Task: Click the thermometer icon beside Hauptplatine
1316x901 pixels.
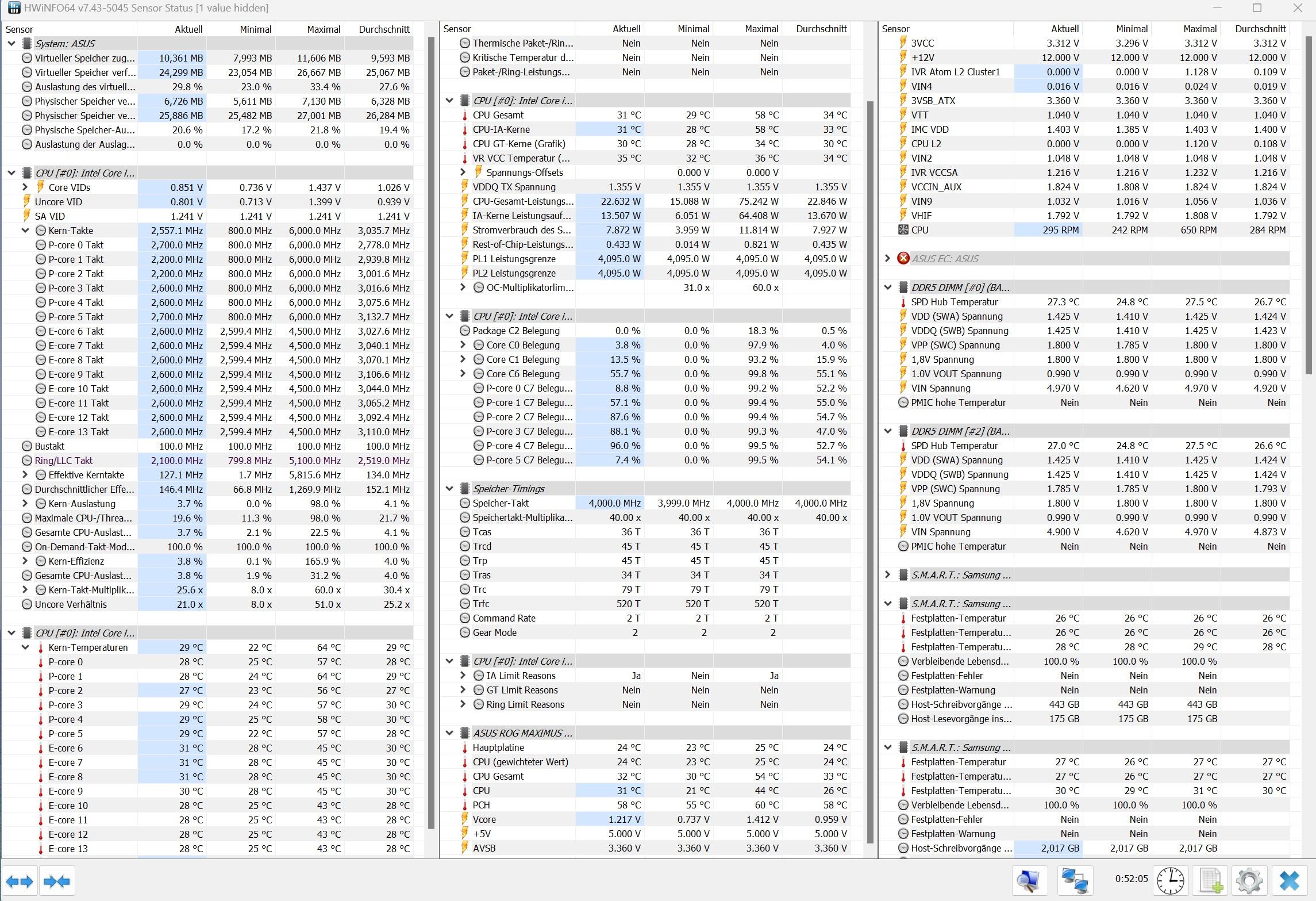Action: pos(465,747)
